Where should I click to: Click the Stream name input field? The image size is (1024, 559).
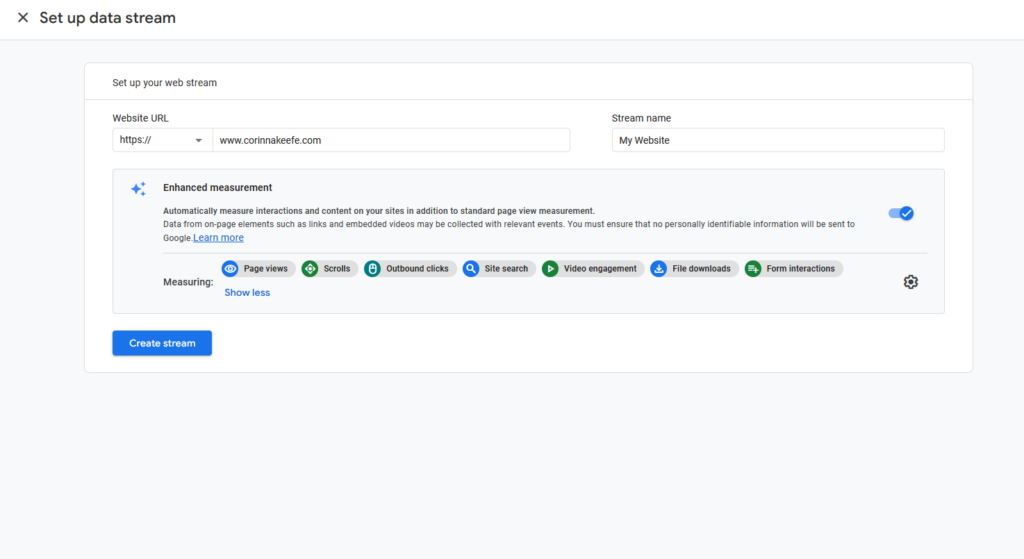coord(777,140)
